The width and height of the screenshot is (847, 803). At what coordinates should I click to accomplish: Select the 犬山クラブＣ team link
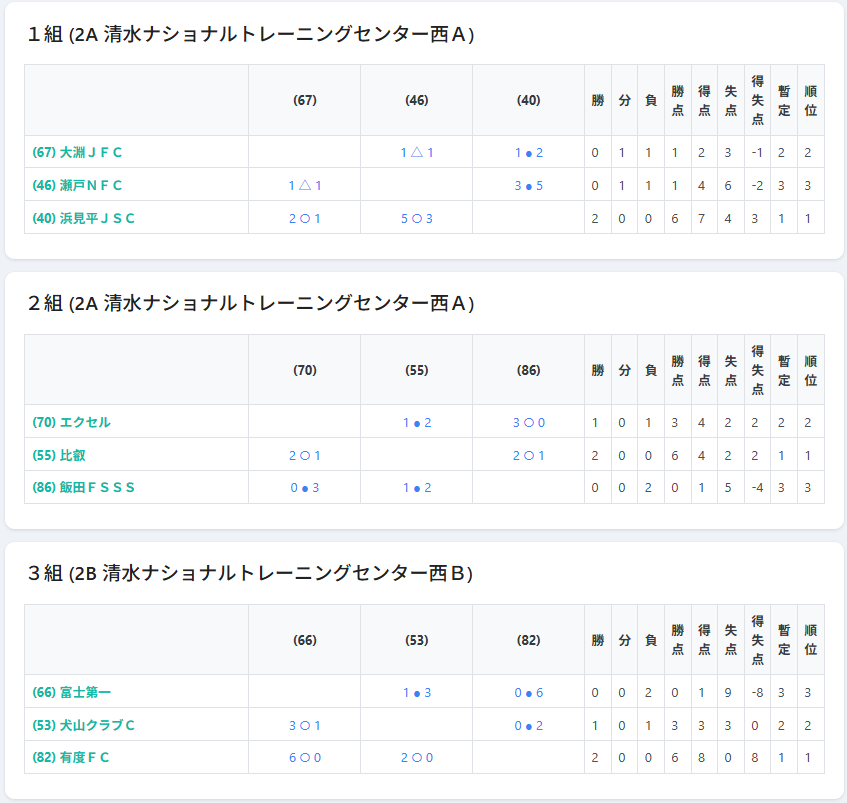click(83, 726)
